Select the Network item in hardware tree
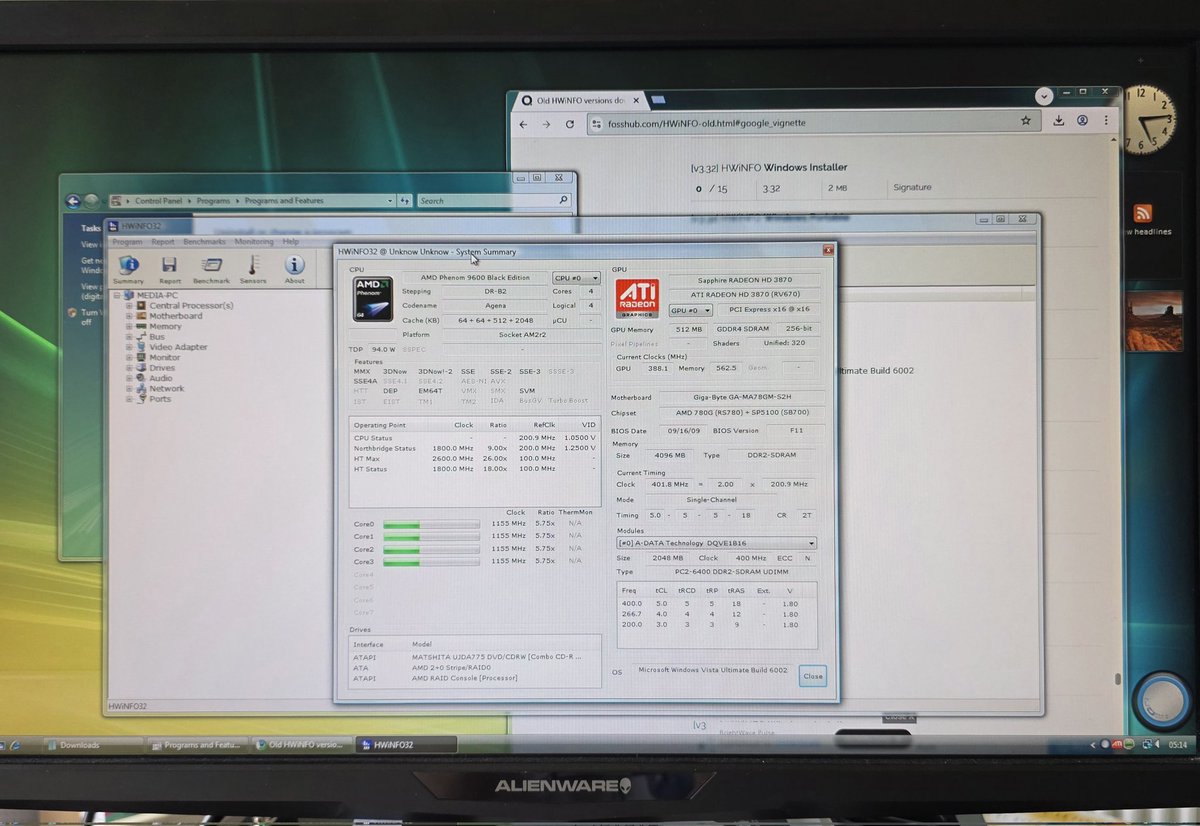This screenshot has height=826, width=1200. click(x=167, y=389)
